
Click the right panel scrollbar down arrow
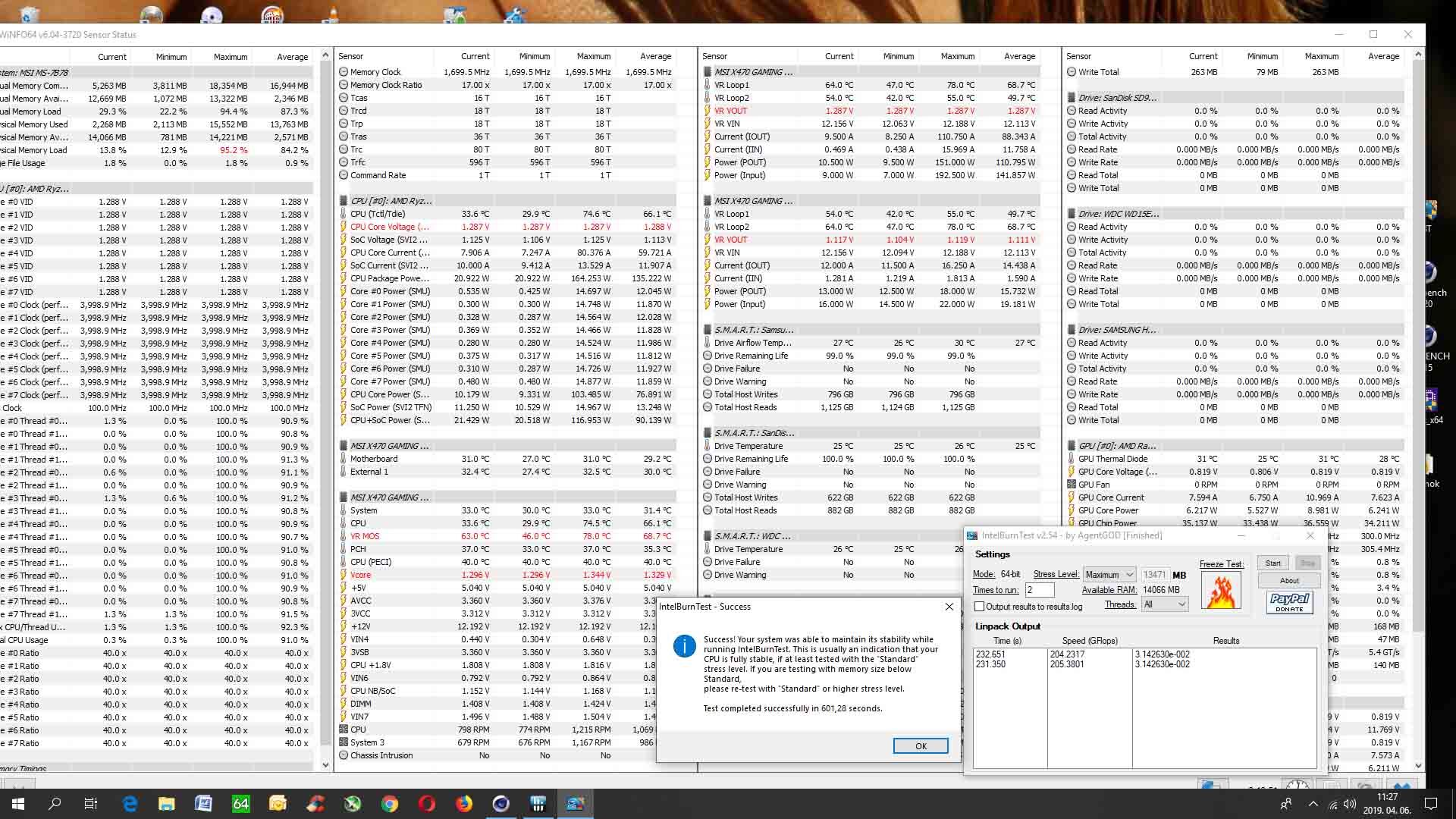coord(1418,766)
